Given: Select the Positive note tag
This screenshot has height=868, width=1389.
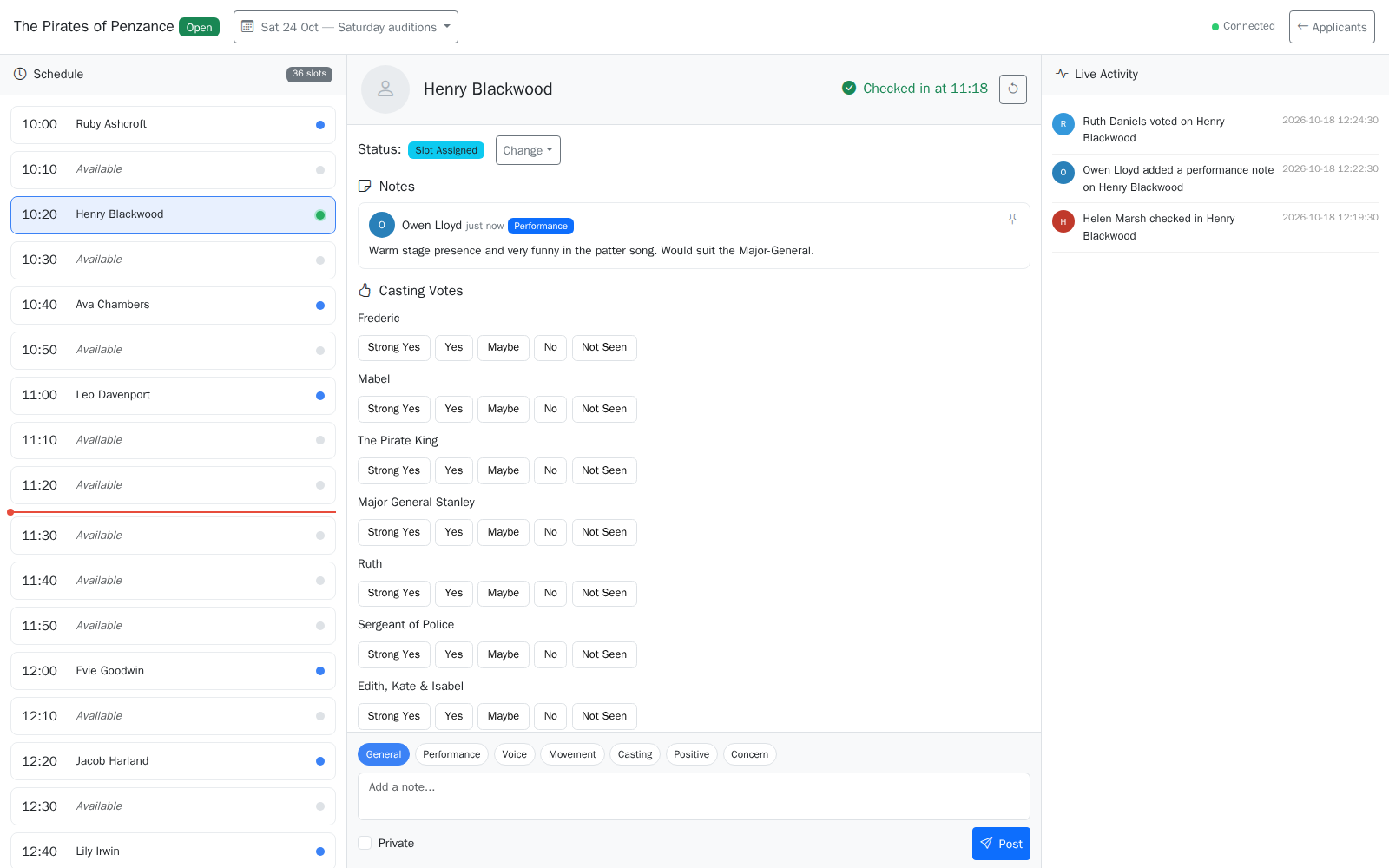Looking at the screenshot, I should point(691,754).
